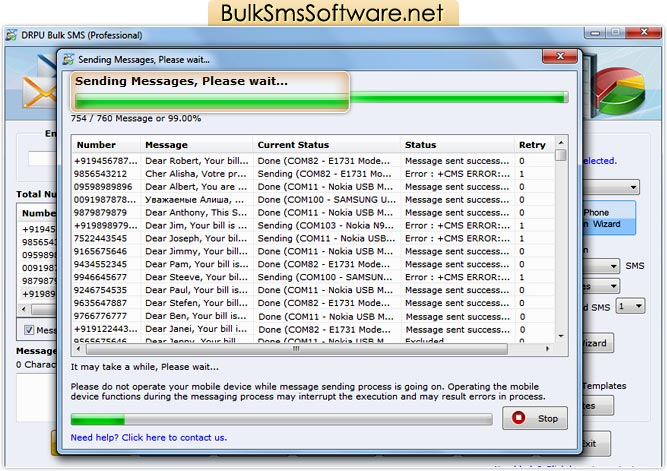Click message 'Cher Alisha, Votre pr...'
Viewport: 667px width, 471px height.
196,174
